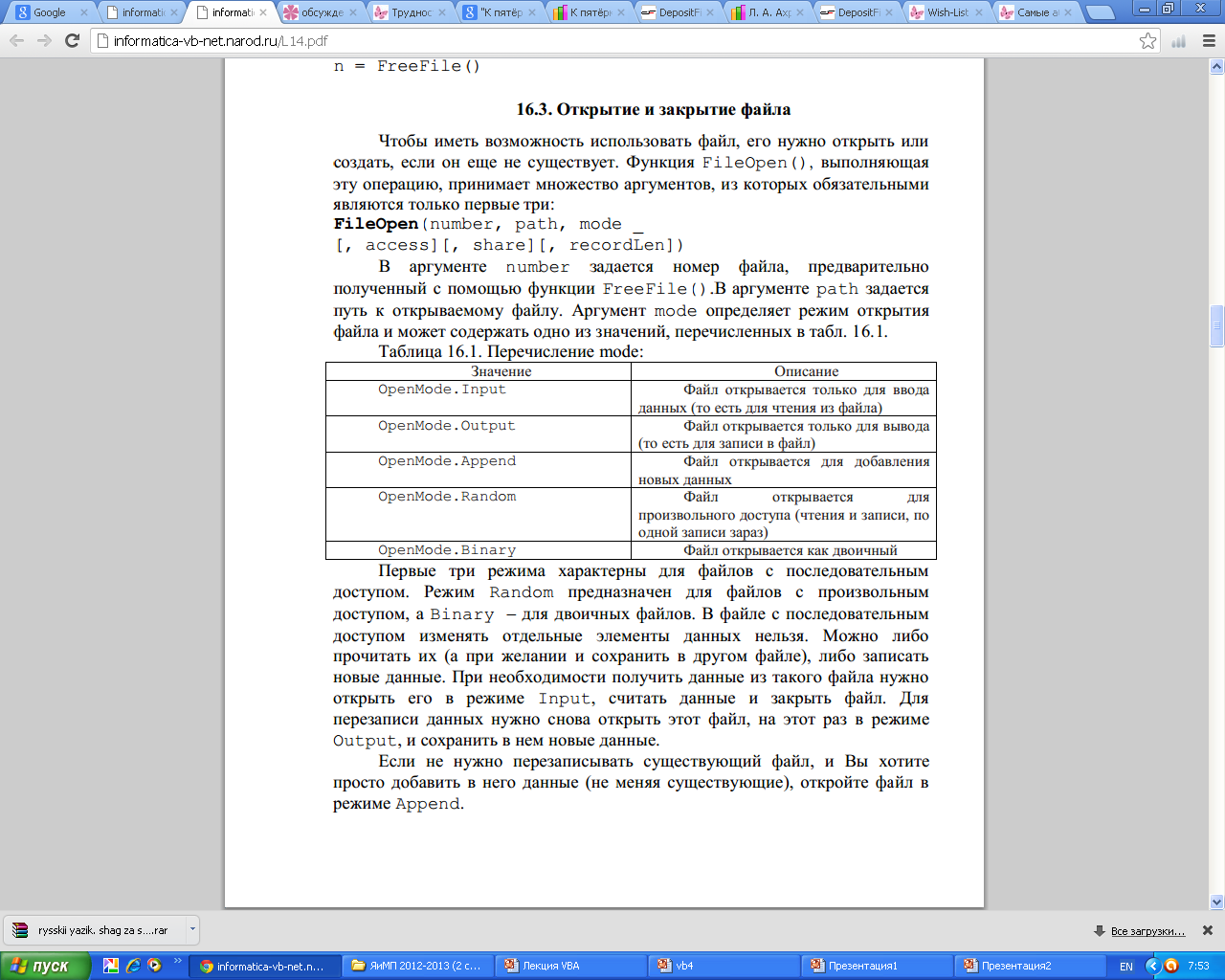Expand hidden system tray icons
The height and width of the screenshot is (980, 1225).
click(x=1153, y=966)
